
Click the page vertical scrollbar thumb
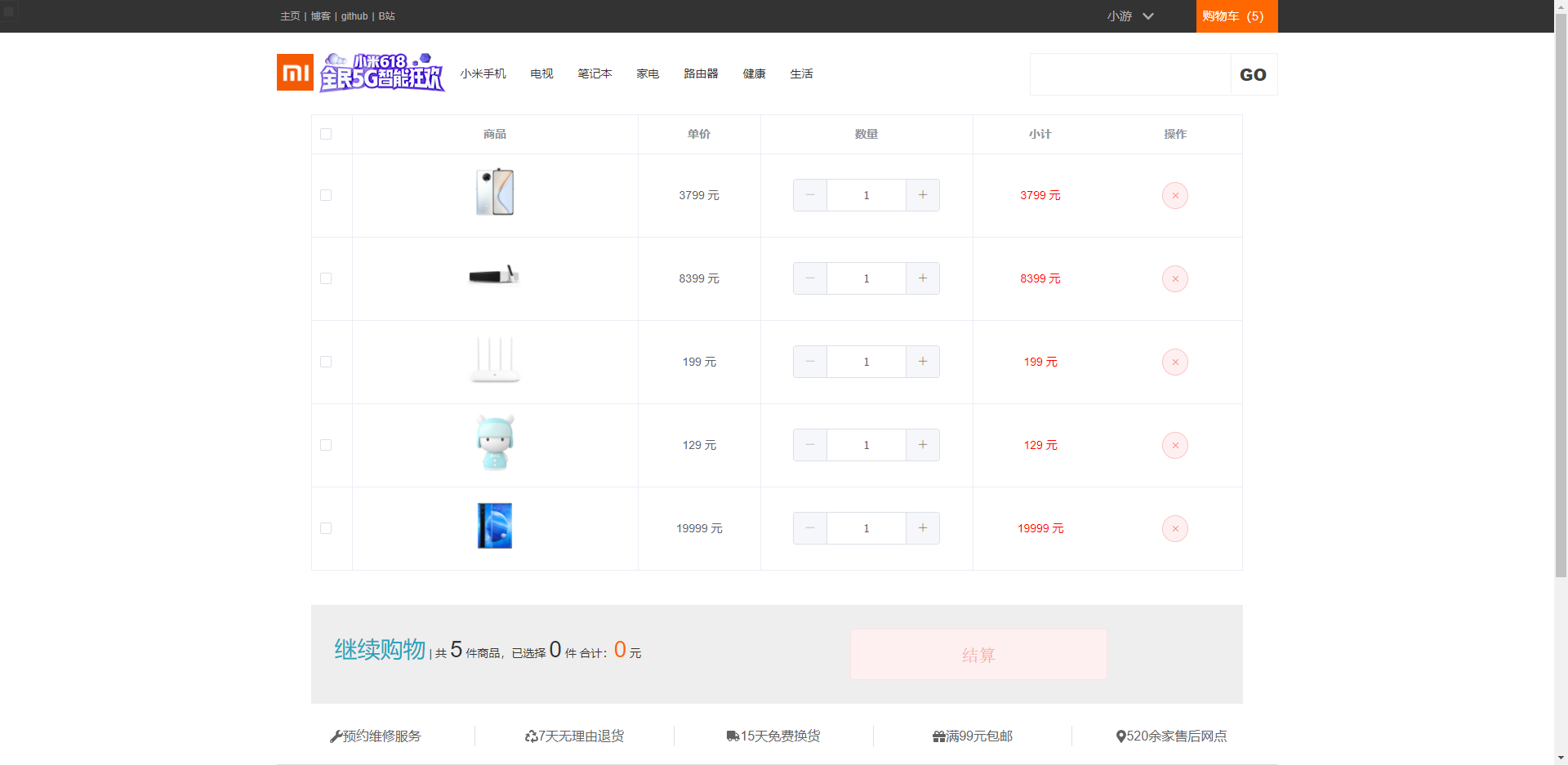(1561, 296)
